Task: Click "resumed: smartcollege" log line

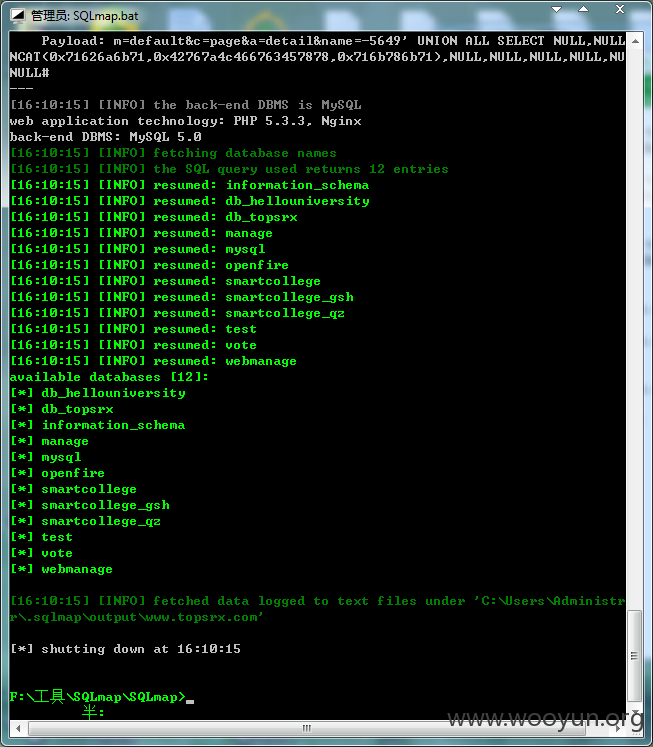Action: (165, 281)
